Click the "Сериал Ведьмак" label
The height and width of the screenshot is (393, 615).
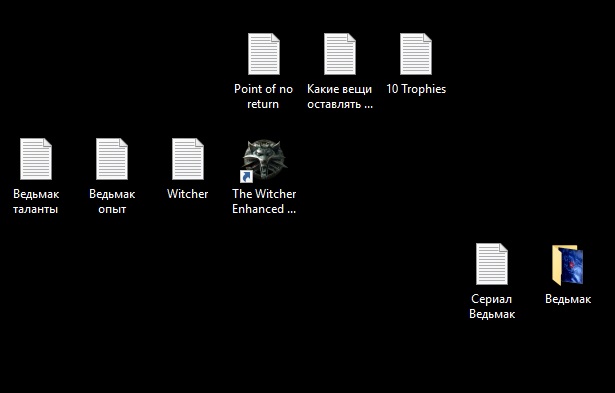point(492,307)
